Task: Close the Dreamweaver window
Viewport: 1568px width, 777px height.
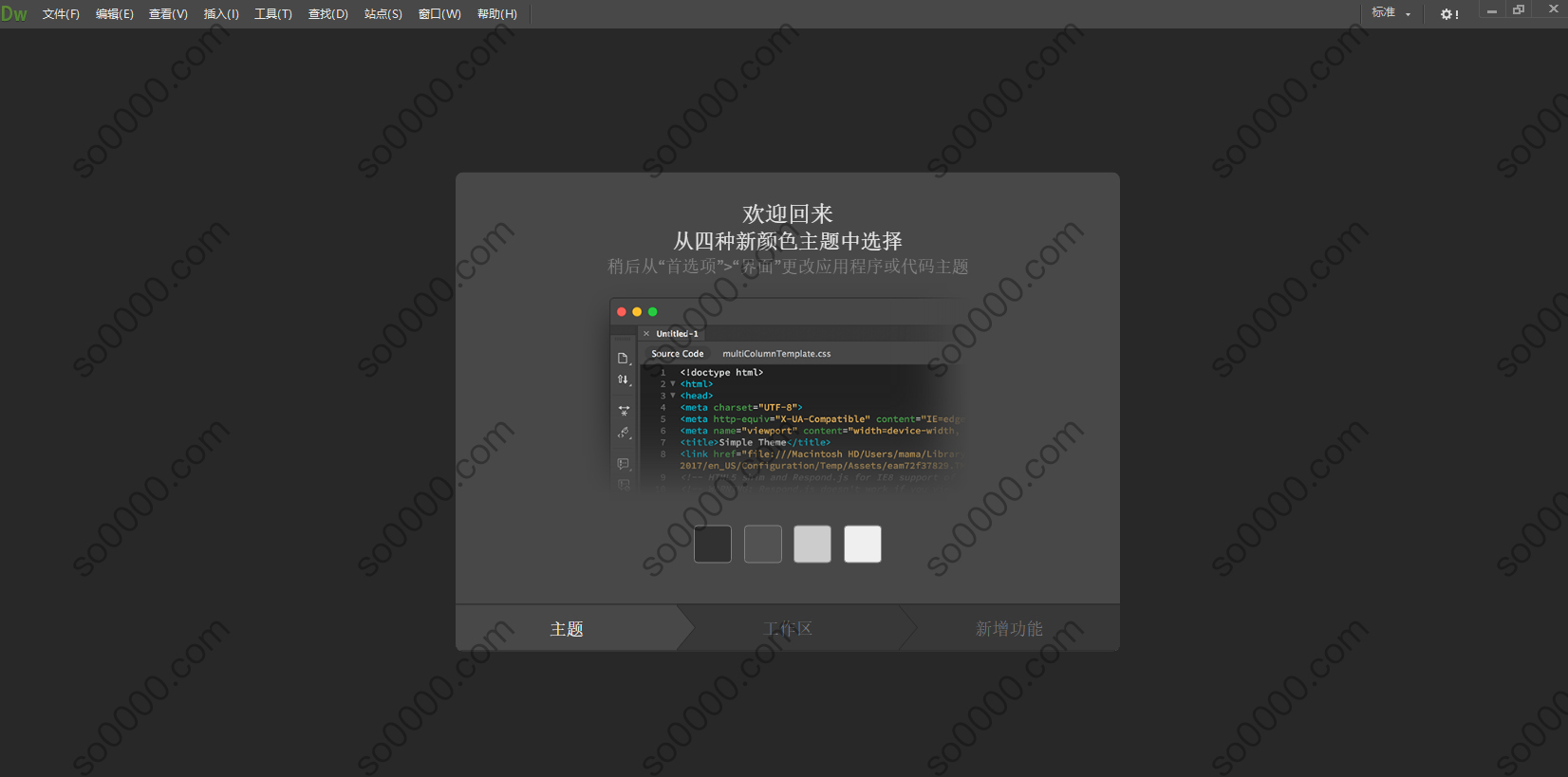Action: (1554, 9)
